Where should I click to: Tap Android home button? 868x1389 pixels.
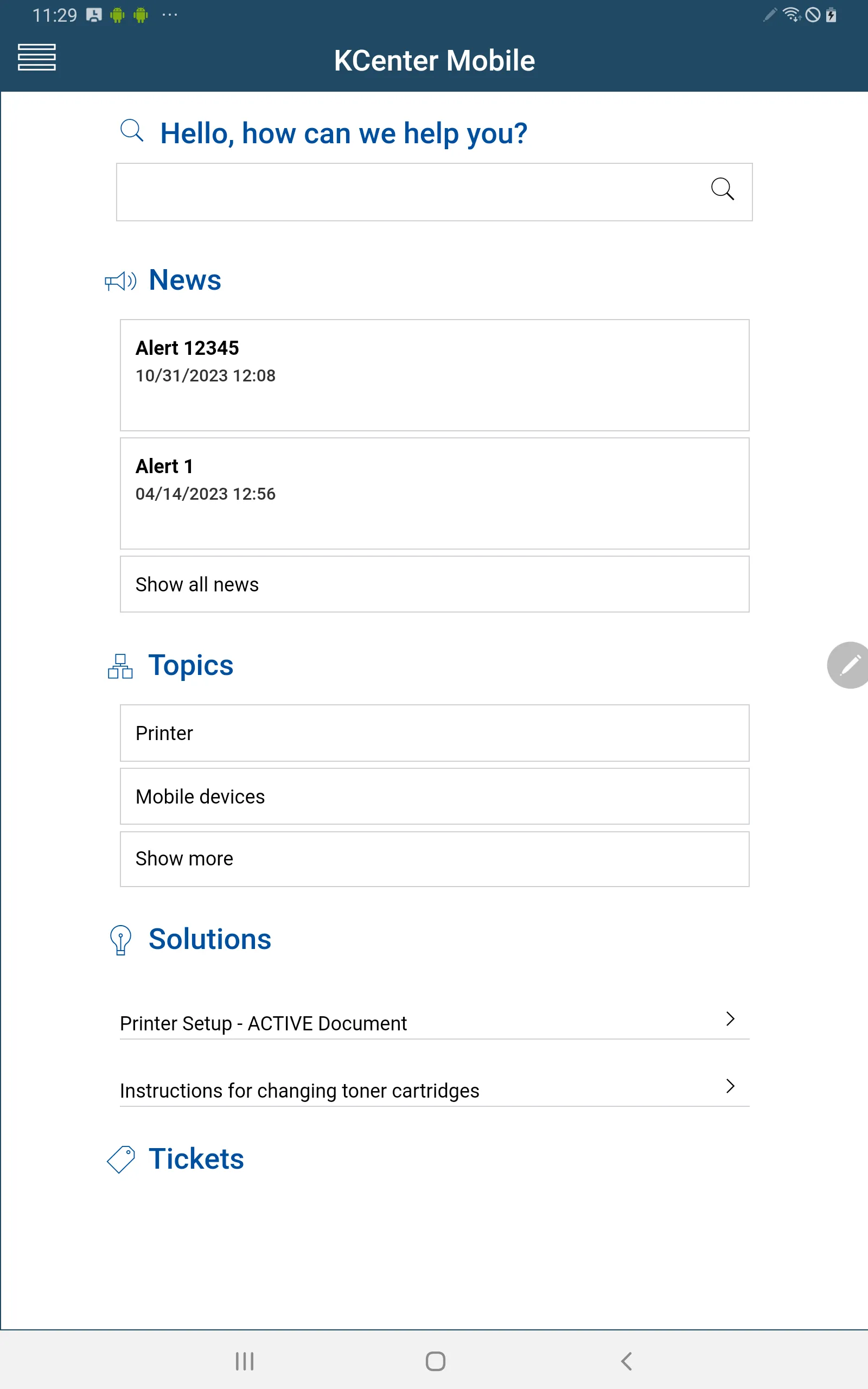click(435, 1361)
